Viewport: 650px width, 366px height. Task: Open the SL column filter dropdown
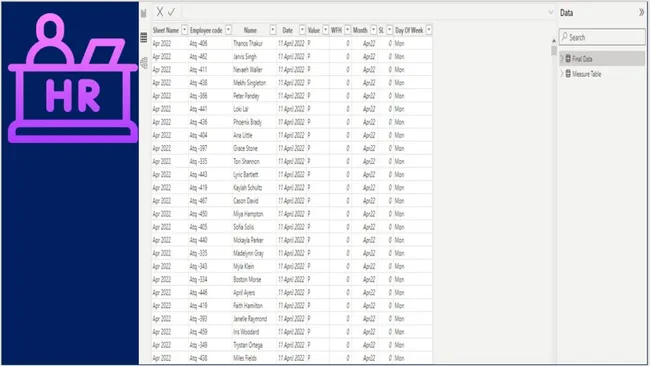[389, 30]
